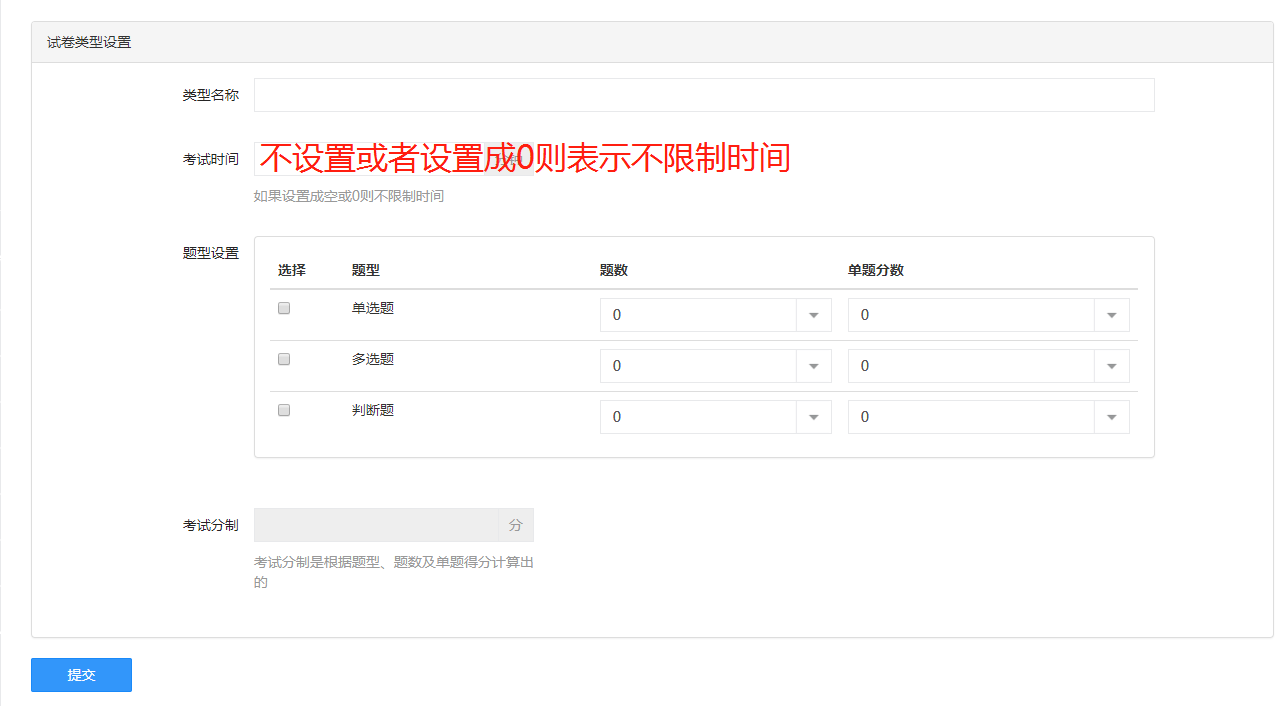
Task: Open 单选题 单题分数 dropdown
Action: coord(989,315)
